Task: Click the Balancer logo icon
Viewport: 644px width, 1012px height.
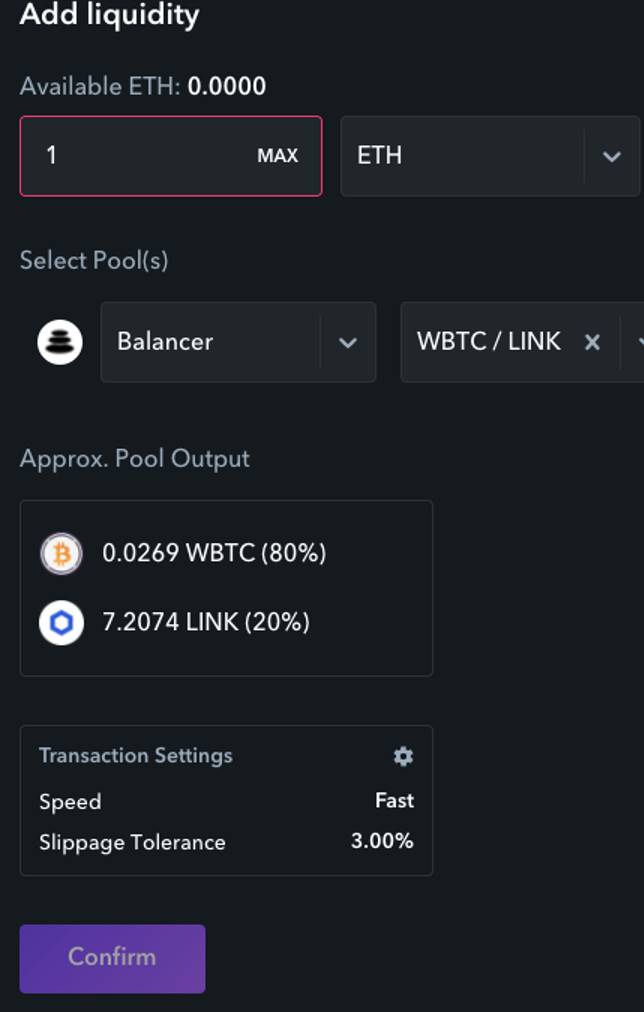Action: click(x=60, y=342)
